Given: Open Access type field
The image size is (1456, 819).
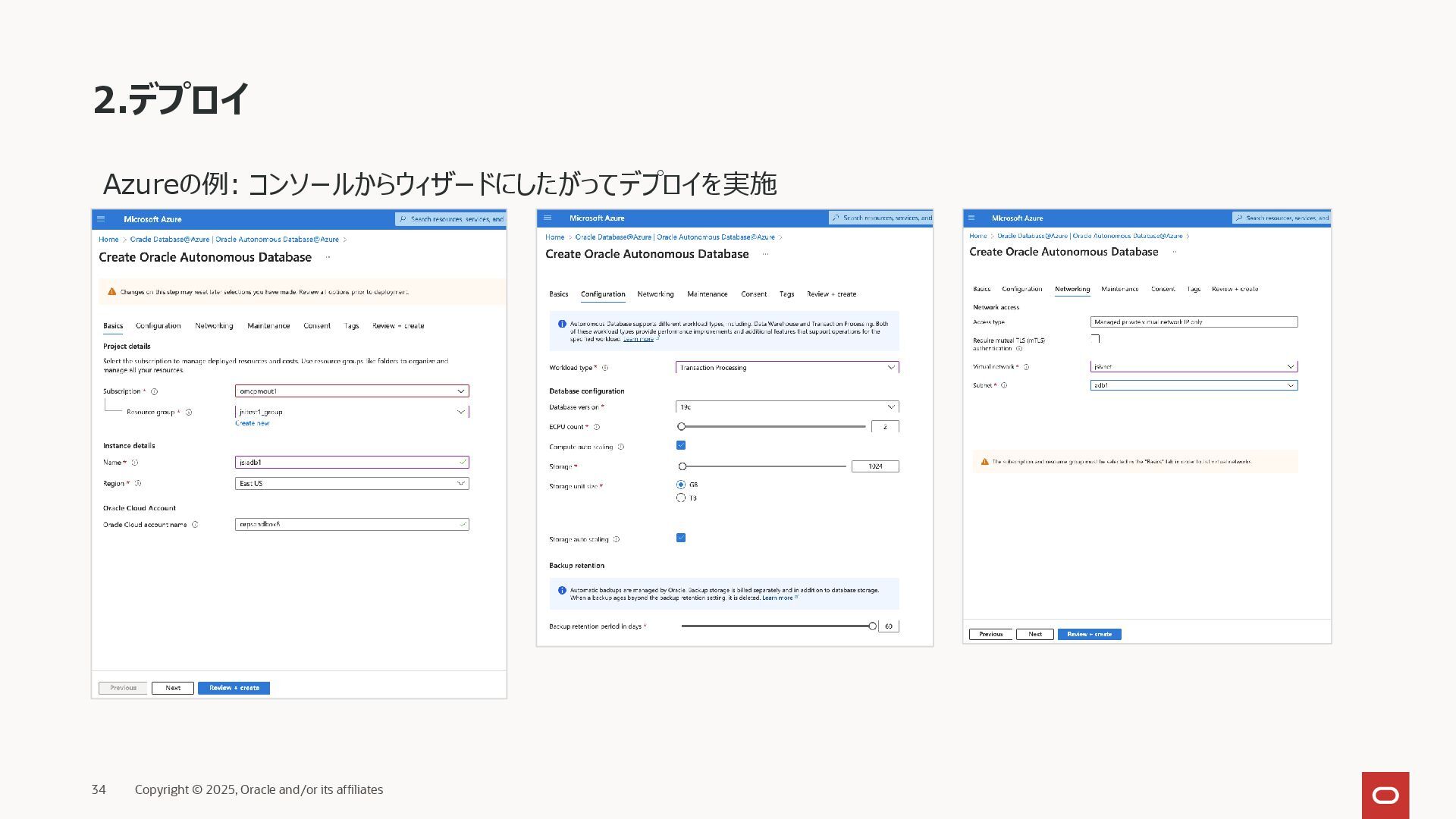Looking at the screenshot, I should pyautogui.click(x=1194, y=322).
